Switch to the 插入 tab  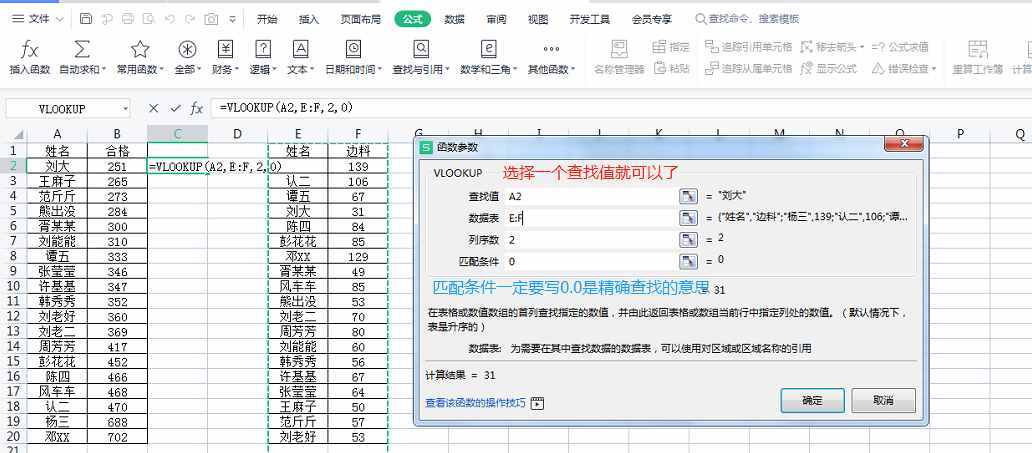[309, 20]
